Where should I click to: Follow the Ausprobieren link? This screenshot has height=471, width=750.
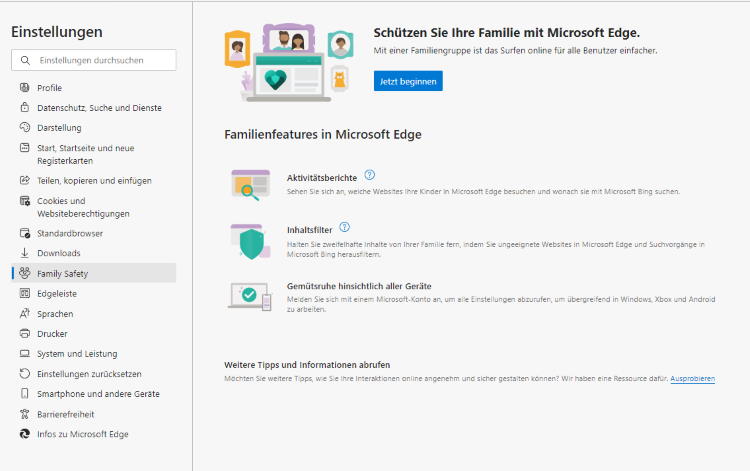tap(692, 379)
